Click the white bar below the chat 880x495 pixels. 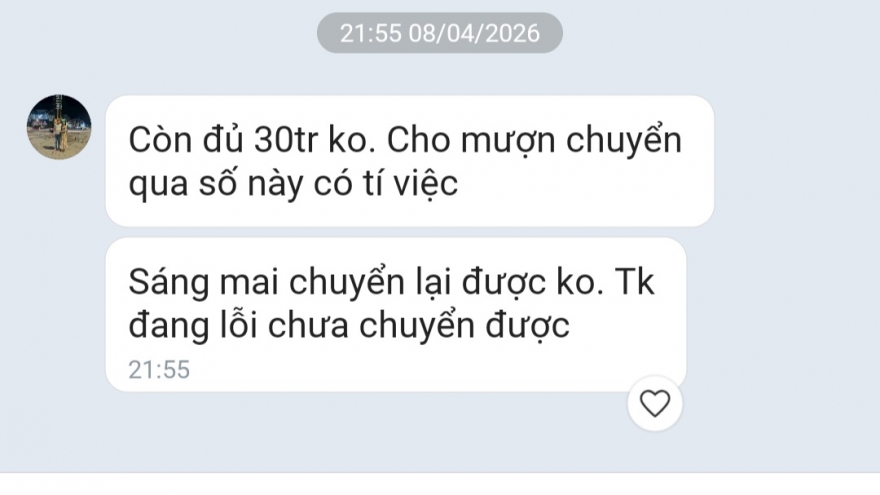point(440,484)
